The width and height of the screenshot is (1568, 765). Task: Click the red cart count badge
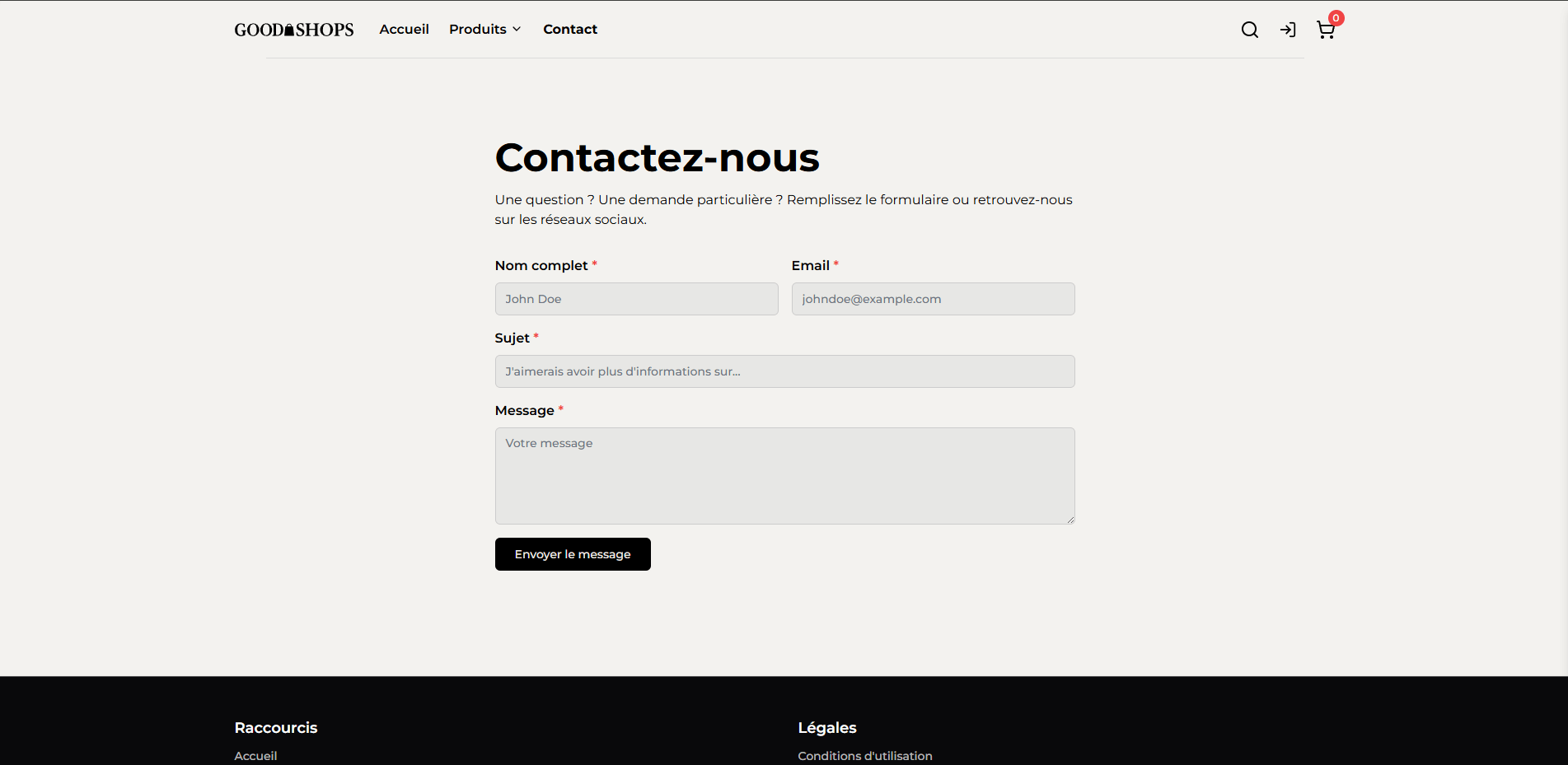click(x=1336, y=18)
